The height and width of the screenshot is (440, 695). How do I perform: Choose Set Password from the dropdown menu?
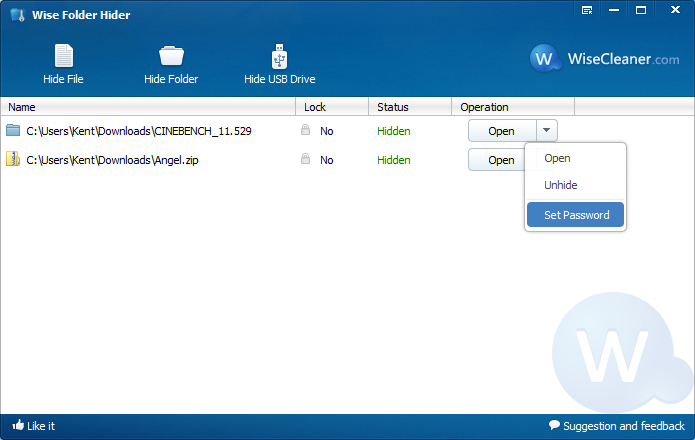tap(575, 215)
